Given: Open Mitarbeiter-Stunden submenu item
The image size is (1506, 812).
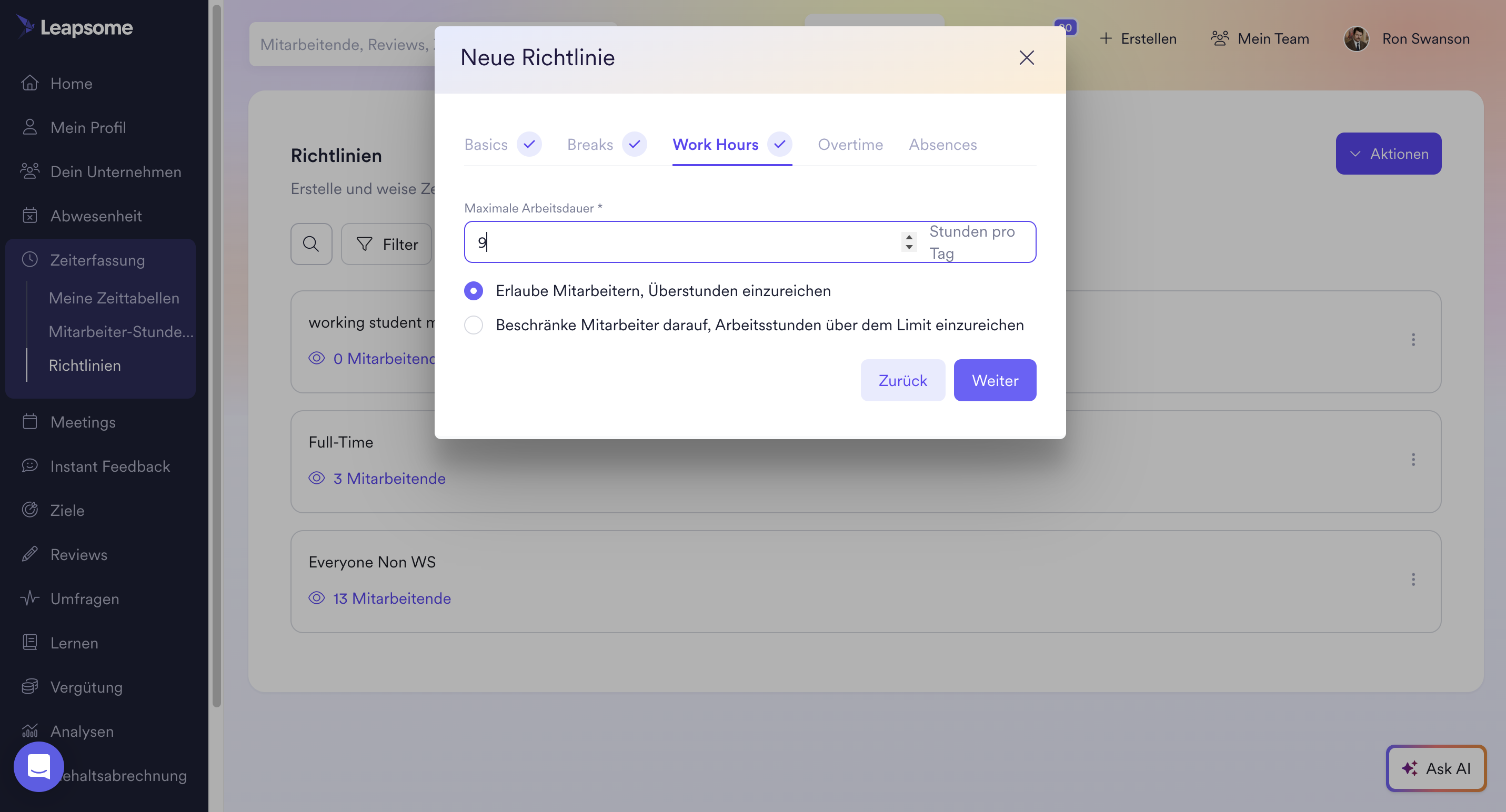Looking at the screenshot, I should click(121, 332).
